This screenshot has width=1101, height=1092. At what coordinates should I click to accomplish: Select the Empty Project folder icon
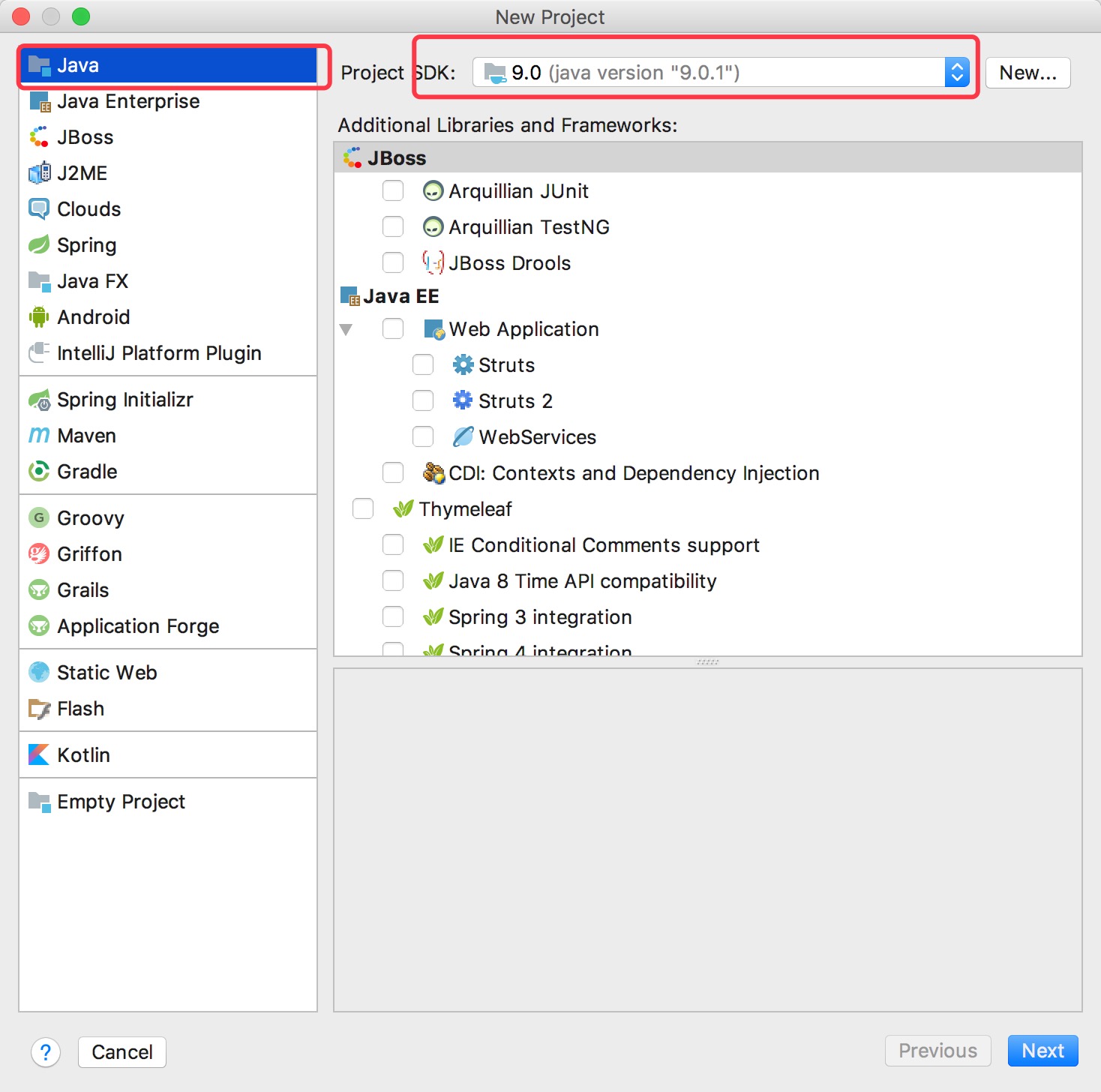click(x=39, y=802)
